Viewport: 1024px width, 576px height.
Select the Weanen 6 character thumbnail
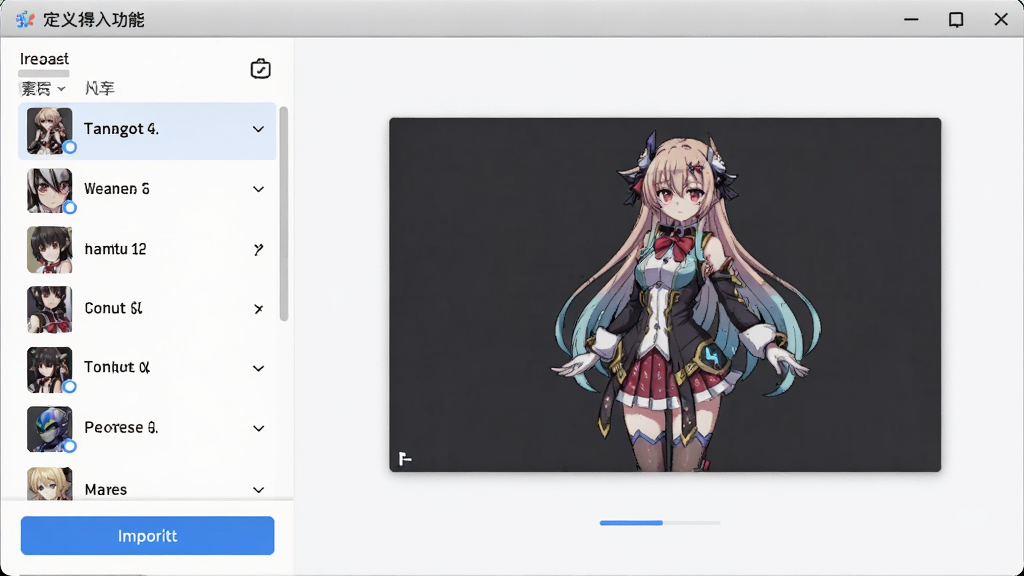coord(50,191)
